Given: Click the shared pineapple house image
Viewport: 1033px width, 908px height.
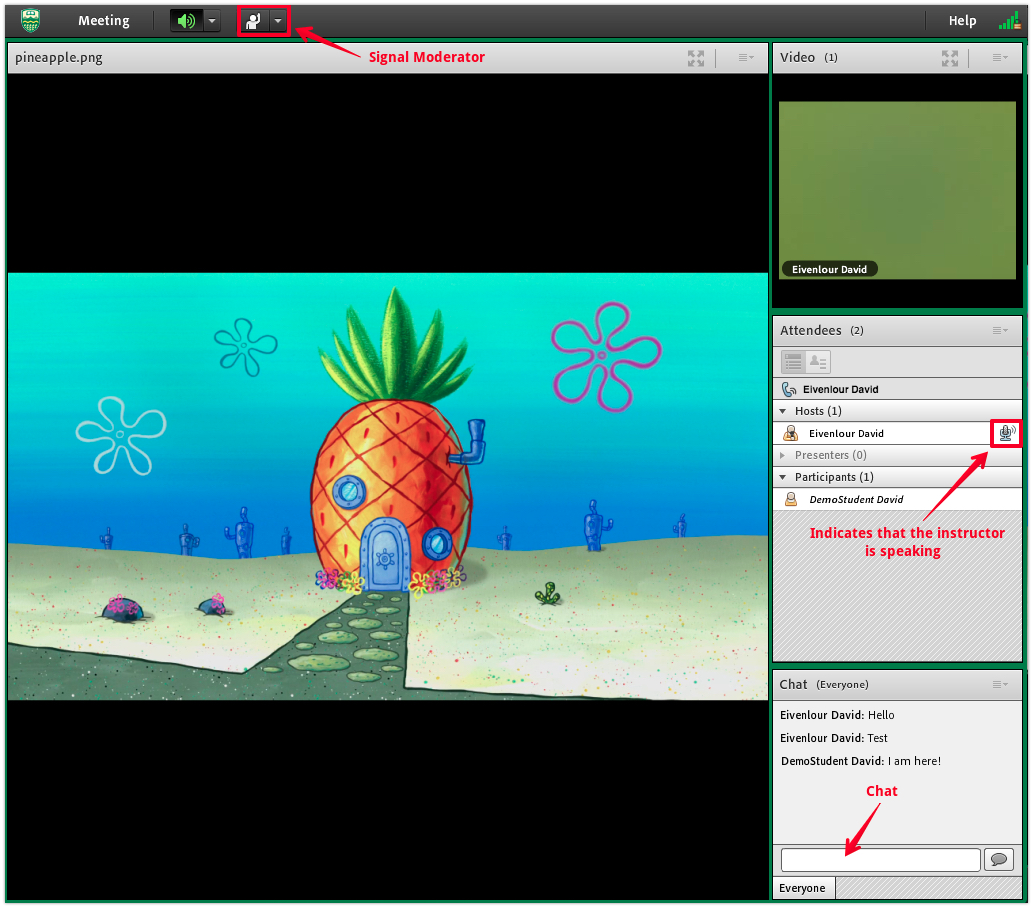Looking at the screenshot, I should tap(388, 486).
